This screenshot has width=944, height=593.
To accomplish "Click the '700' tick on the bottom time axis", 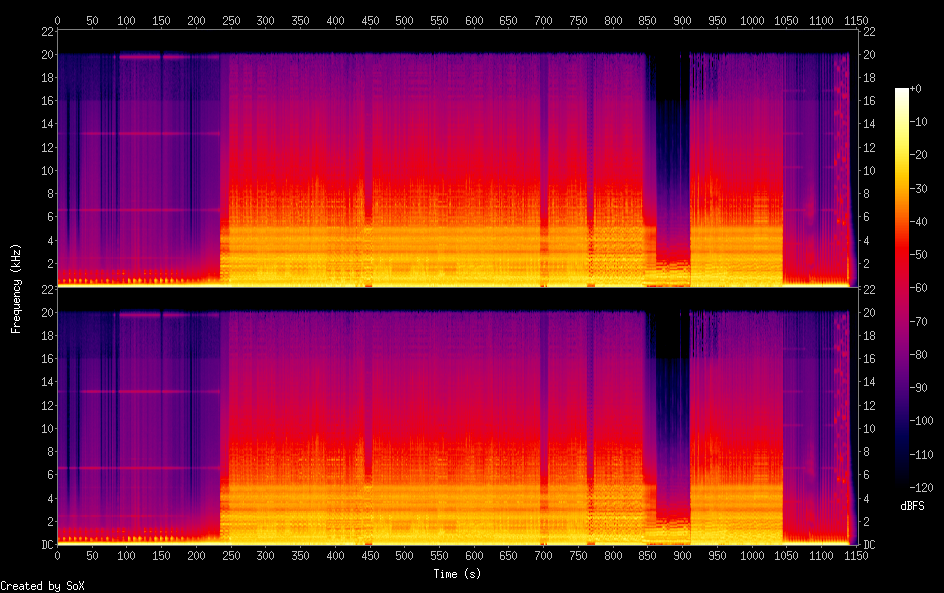I will [x=543, y=556].
